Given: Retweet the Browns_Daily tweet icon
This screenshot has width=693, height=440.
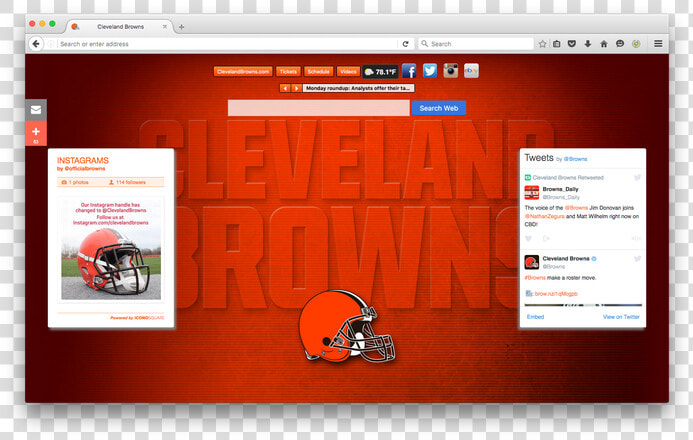Looking at the screenshot, I should [x=546, y=239].
